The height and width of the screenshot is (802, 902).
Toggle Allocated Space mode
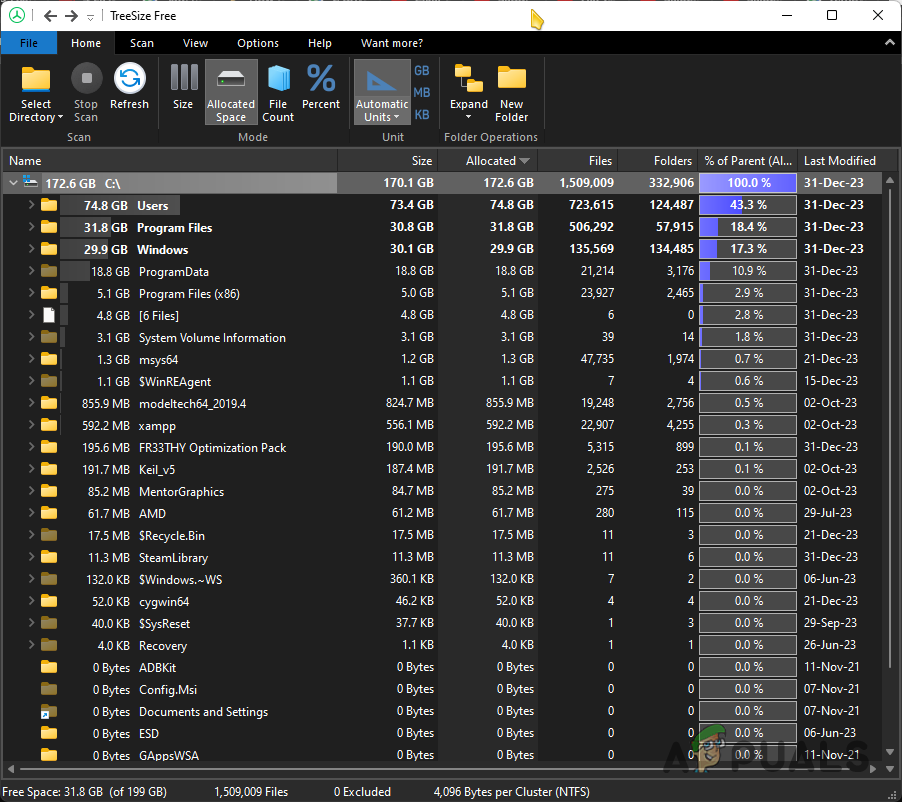click(231, 92)
